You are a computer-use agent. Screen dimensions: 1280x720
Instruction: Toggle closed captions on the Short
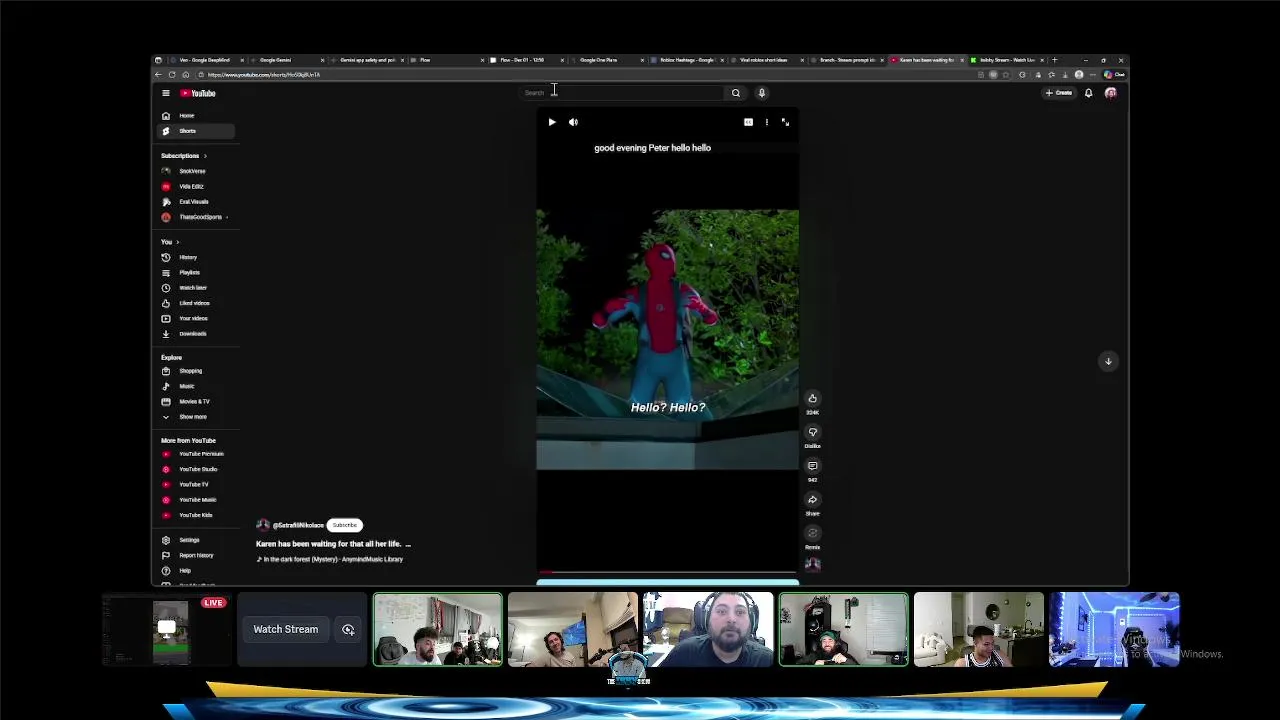tap(748, 122)
